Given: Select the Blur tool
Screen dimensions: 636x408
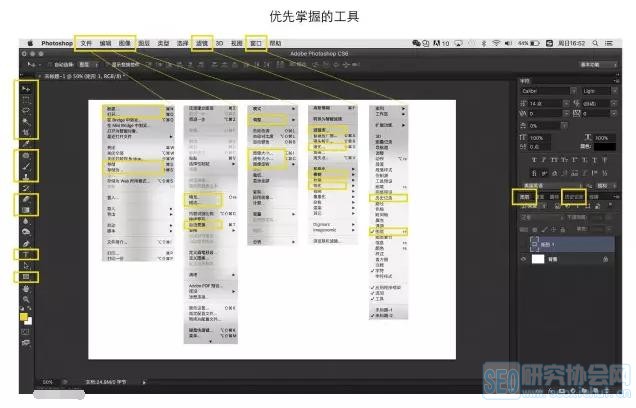Looking at the screenshot, I should coord(26,221).
